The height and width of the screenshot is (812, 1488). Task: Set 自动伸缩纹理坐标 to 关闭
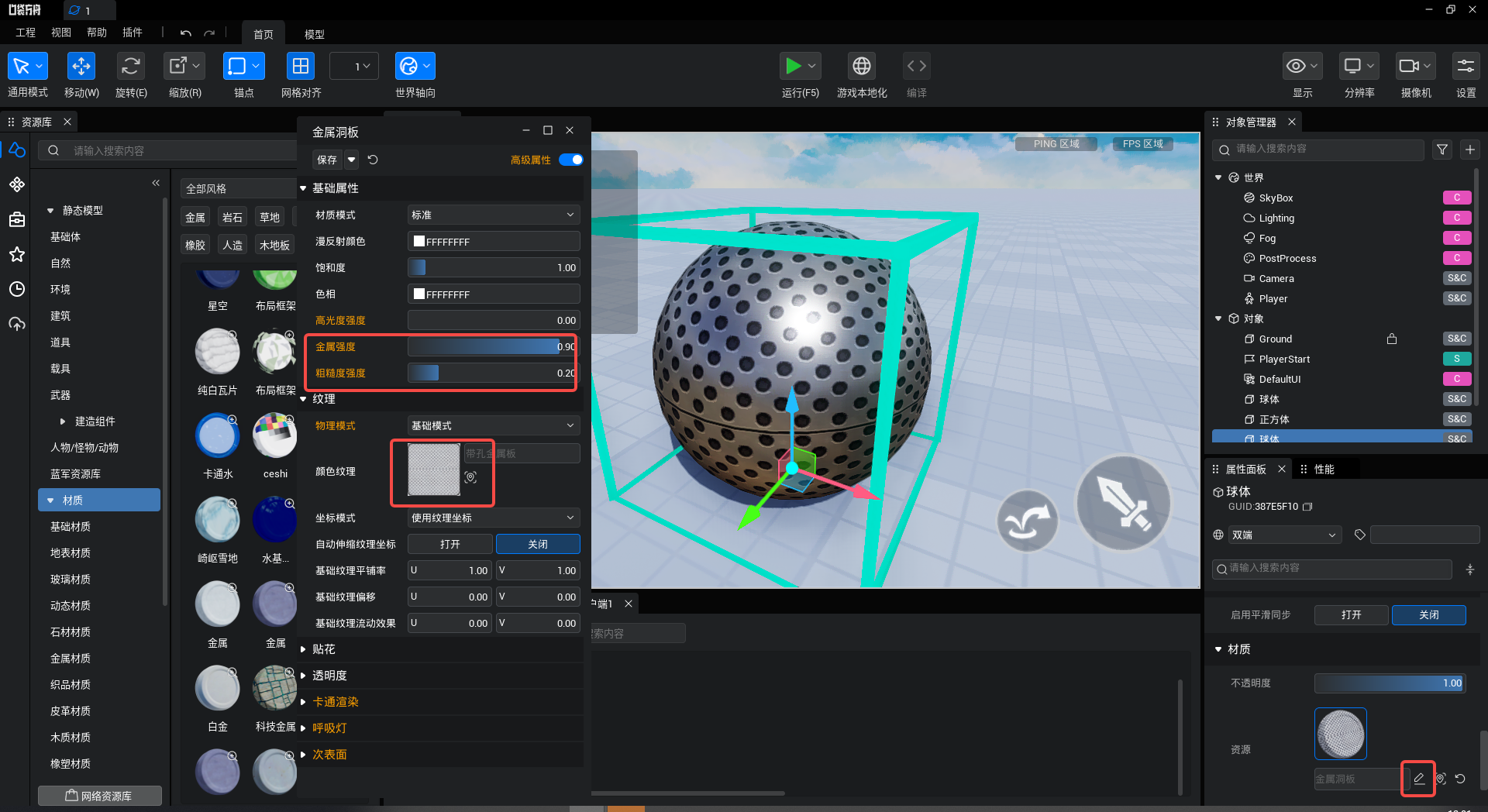click(538, 544)
